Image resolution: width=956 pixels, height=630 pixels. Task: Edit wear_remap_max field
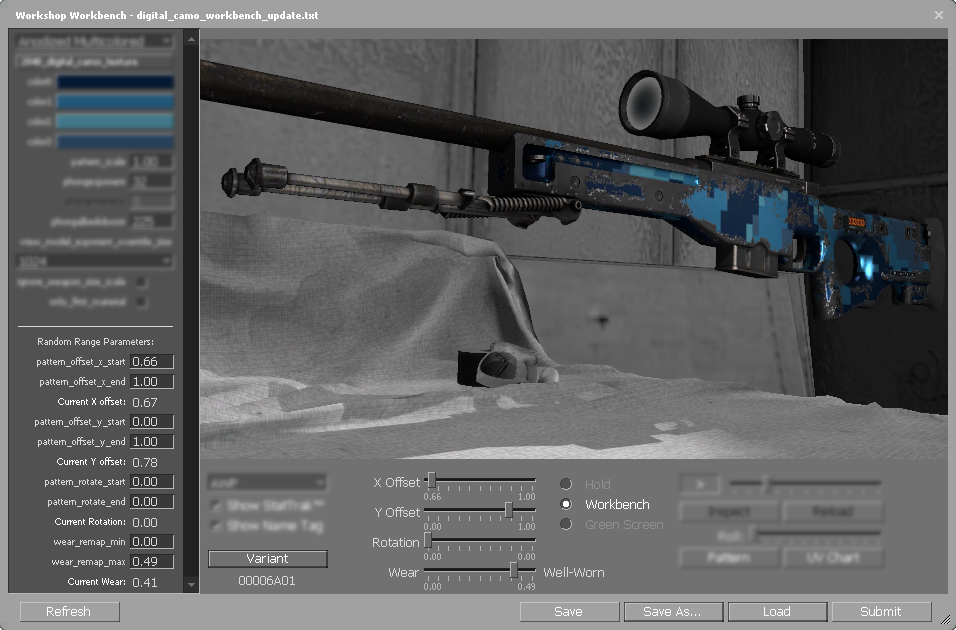(x=152, y=562)
